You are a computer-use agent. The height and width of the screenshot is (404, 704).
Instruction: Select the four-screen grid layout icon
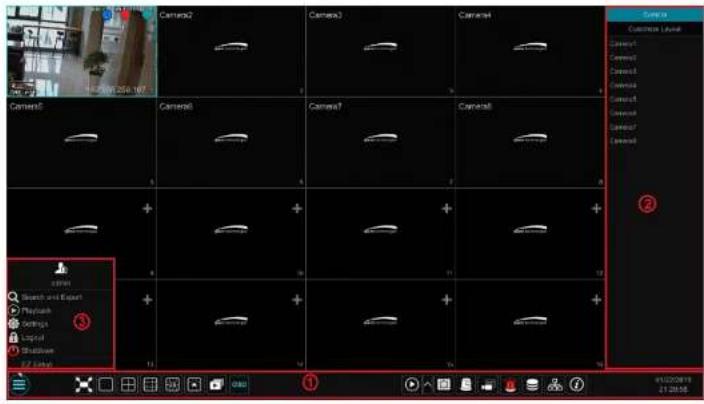pos(128,385)
